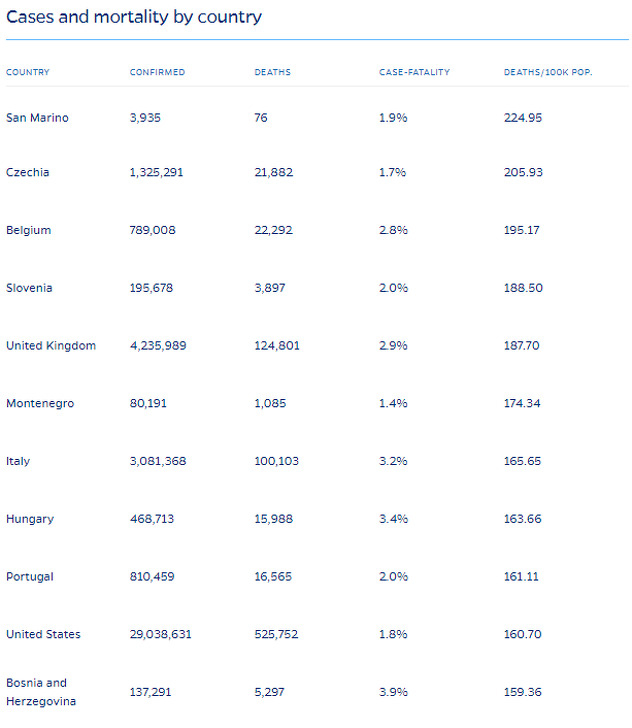Click the 'Cases and mortality by country' heading
Image resolution: width=632 pixels, height=728 pixels.
click(134, 17)
